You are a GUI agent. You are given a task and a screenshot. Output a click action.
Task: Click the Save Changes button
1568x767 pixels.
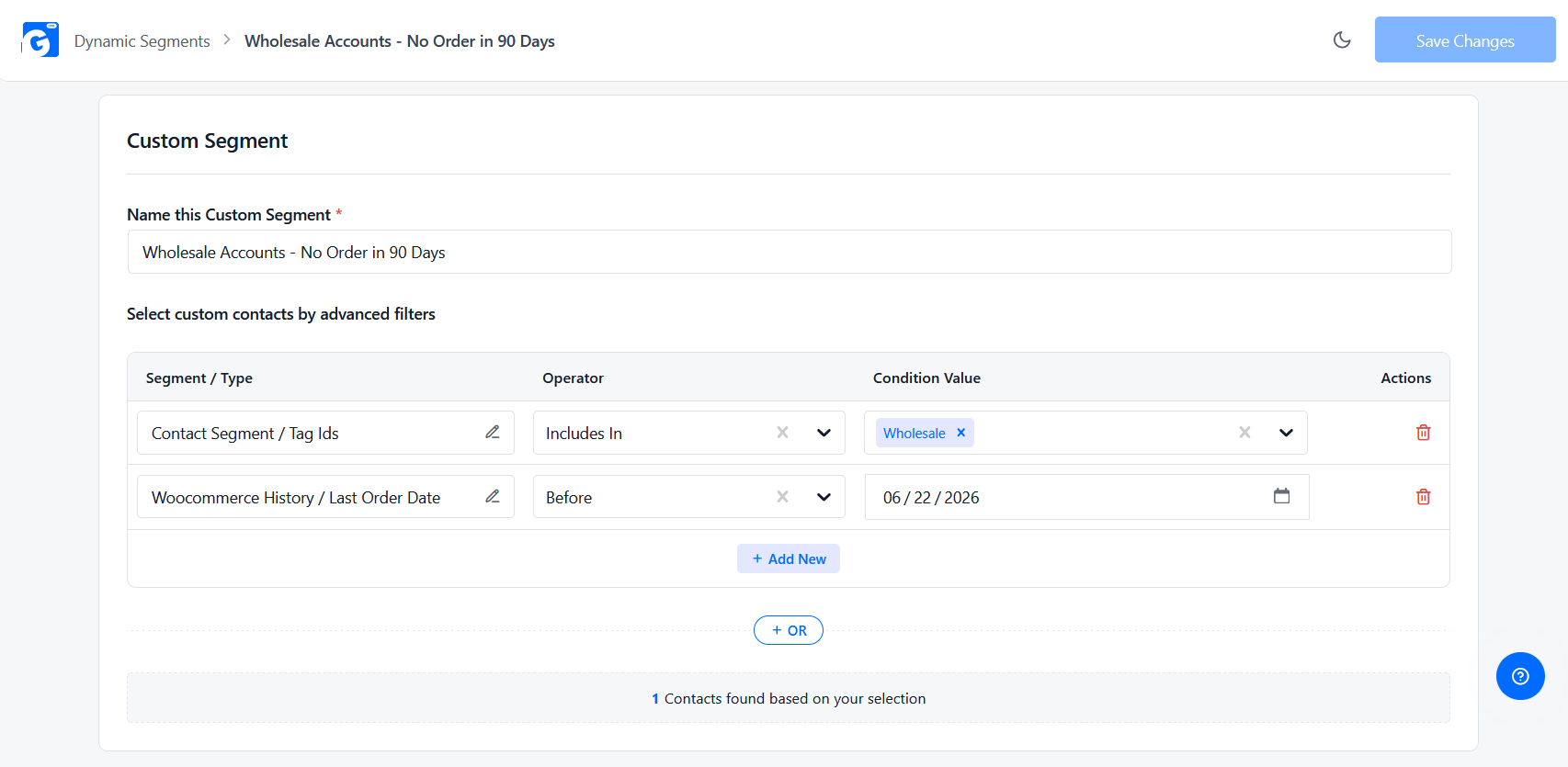pyautogui.click(x=1465, y=39)
